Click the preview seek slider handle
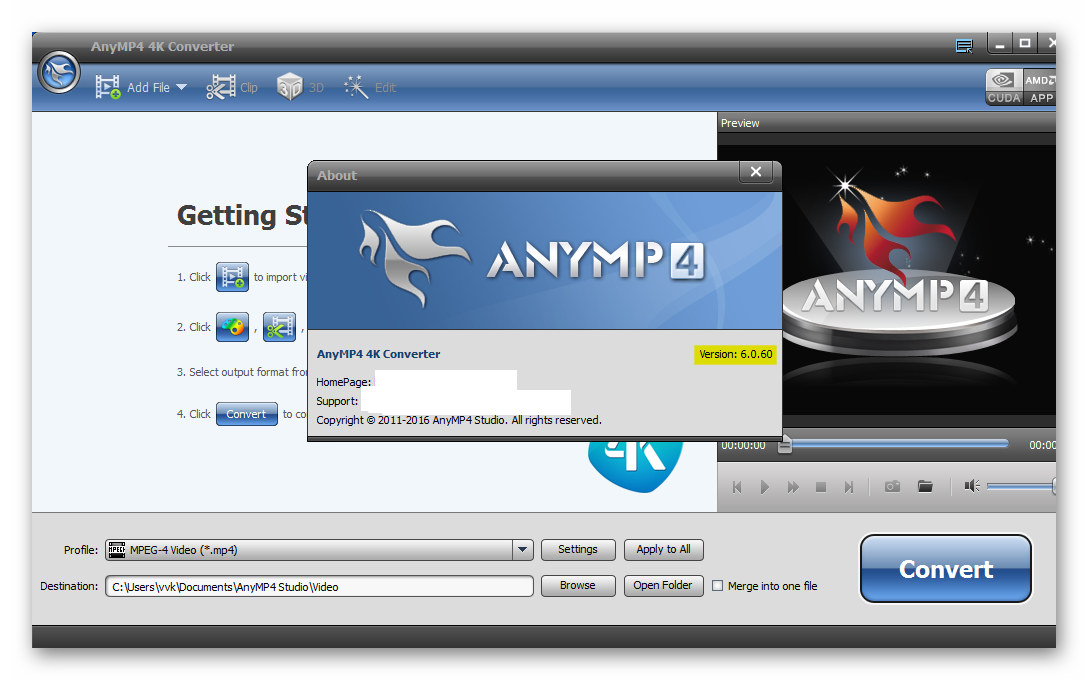Viewport: 1088px width, 680px height. pyautogui.click(x=784, y=445)
